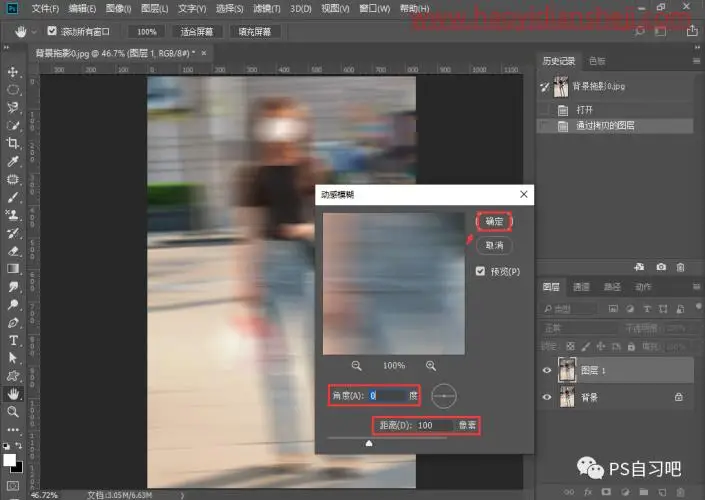705x500 pixels.
Task: Expand status bar info arrow
Action: coord(182,495)
